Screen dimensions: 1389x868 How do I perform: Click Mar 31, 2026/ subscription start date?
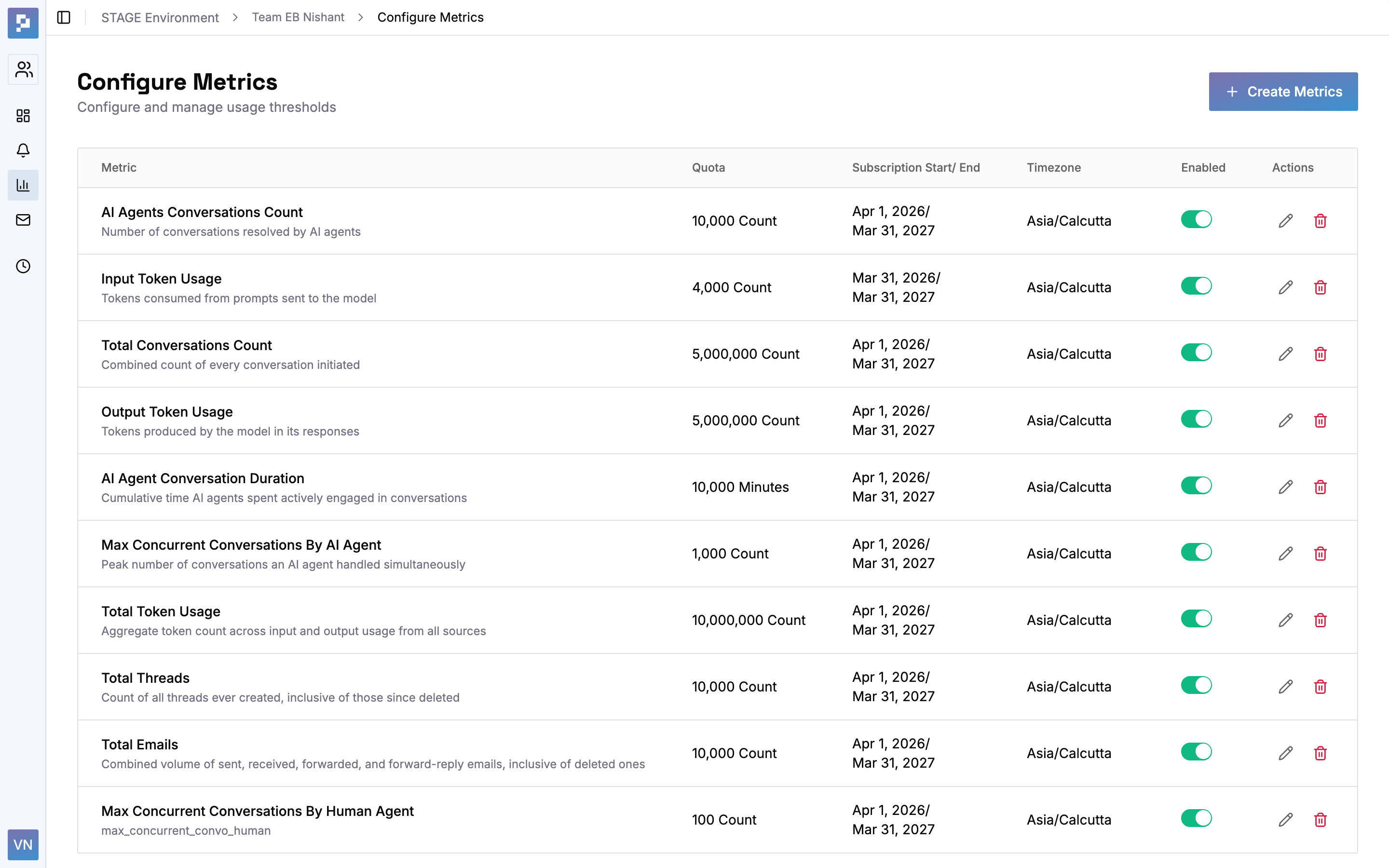(896, 278)
